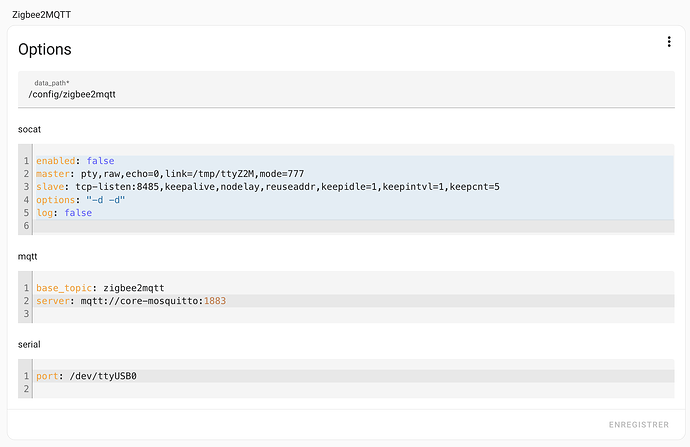Click the socat 'master' configuration line
The image size is (690, 447).
click(x=354, y=174)
